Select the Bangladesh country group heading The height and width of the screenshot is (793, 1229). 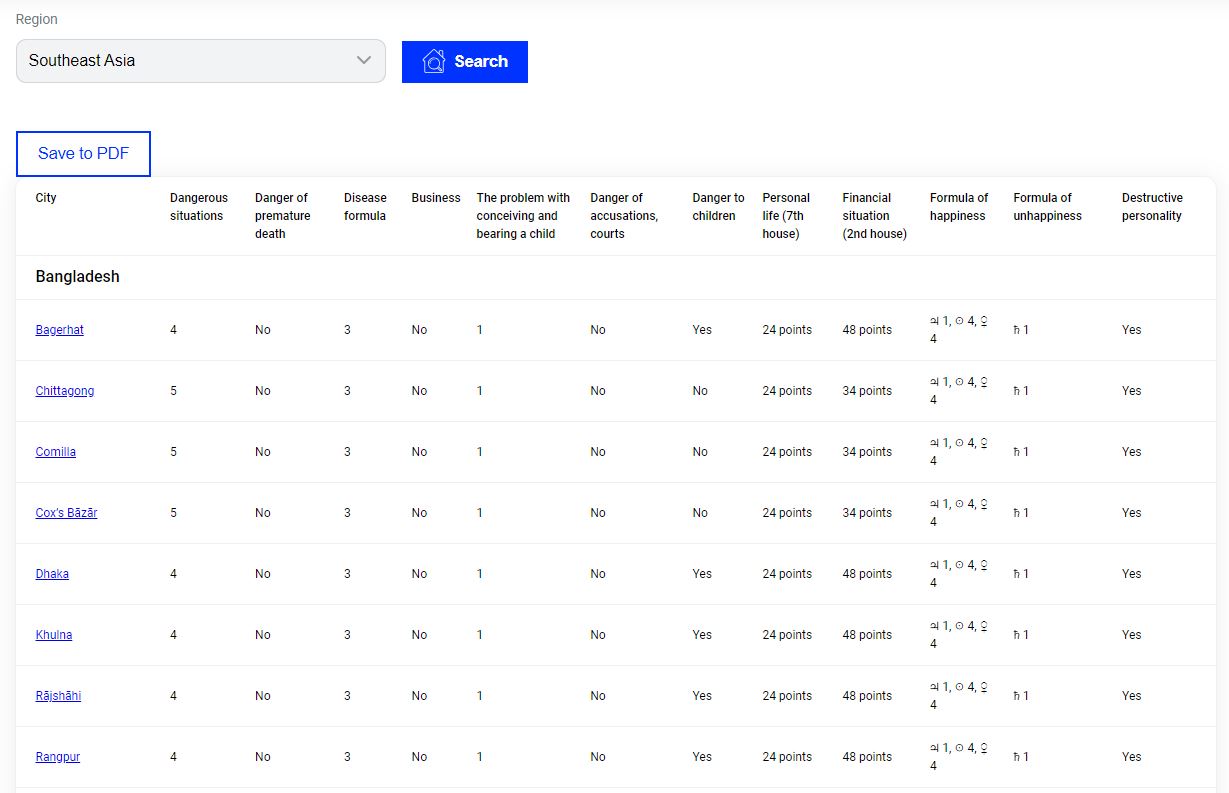77,277
